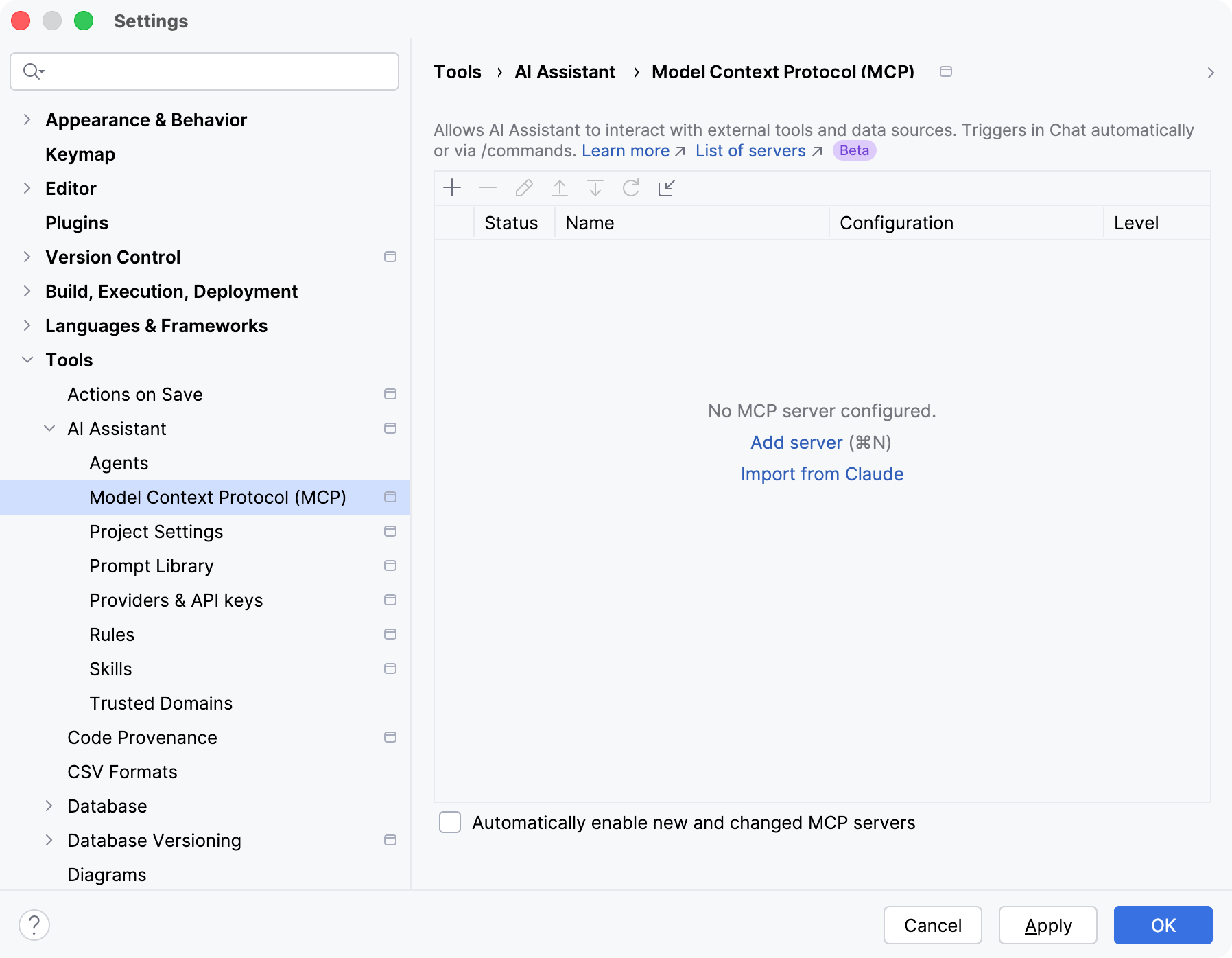The width and height of the screenshot is (1232, 958).
Task: Collapse the AI Assistant subtree
Action: pyautogui.click(x=49, y=428)
